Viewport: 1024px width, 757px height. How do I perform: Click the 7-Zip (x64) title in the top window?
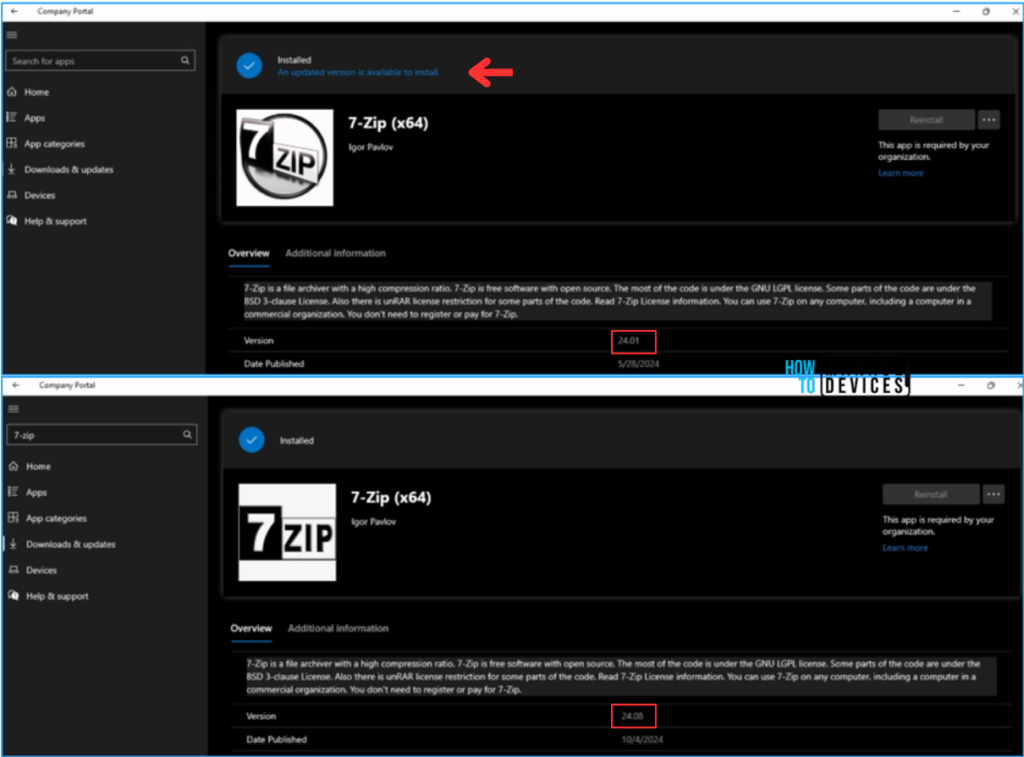point(388,123)
